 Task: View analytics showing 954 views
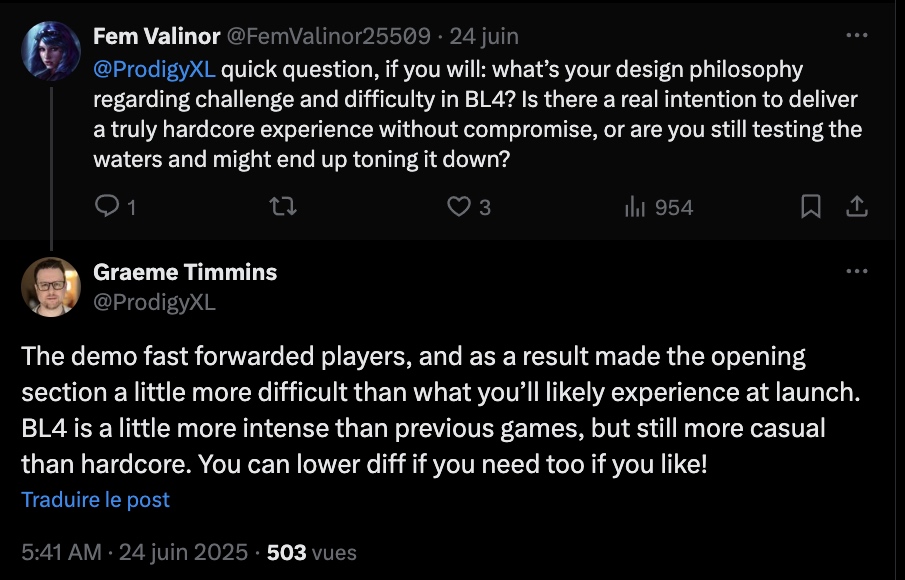[x=659, y=207]
